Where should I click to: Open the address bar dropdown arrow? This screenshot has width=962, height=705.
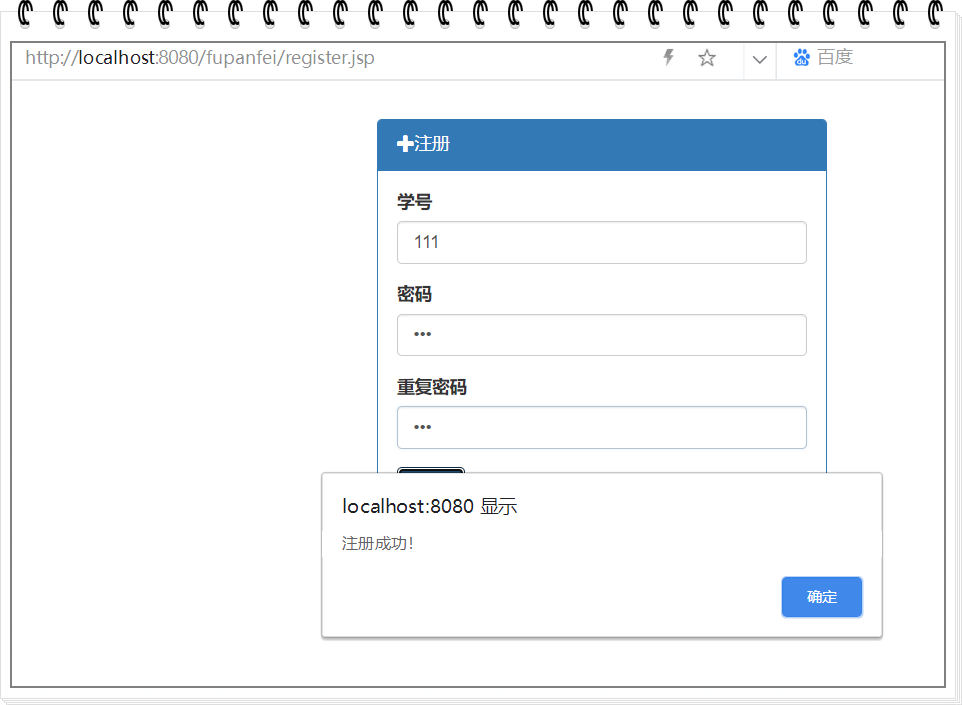coord(760,60)
